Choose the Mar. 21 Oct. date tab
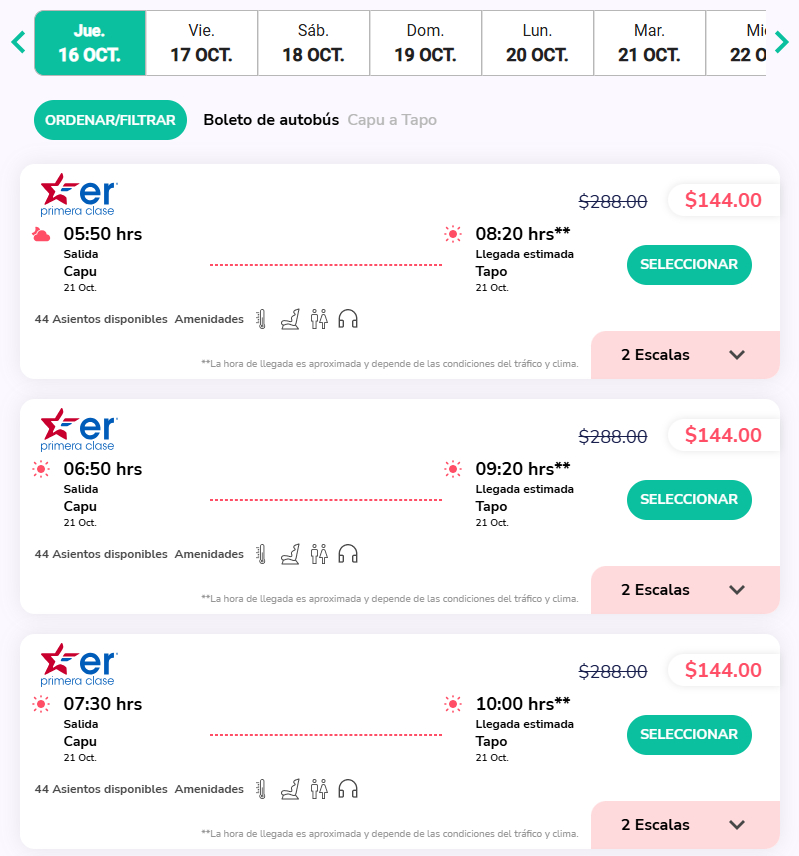This screenshot has height=856, width=799. (649, 43)
